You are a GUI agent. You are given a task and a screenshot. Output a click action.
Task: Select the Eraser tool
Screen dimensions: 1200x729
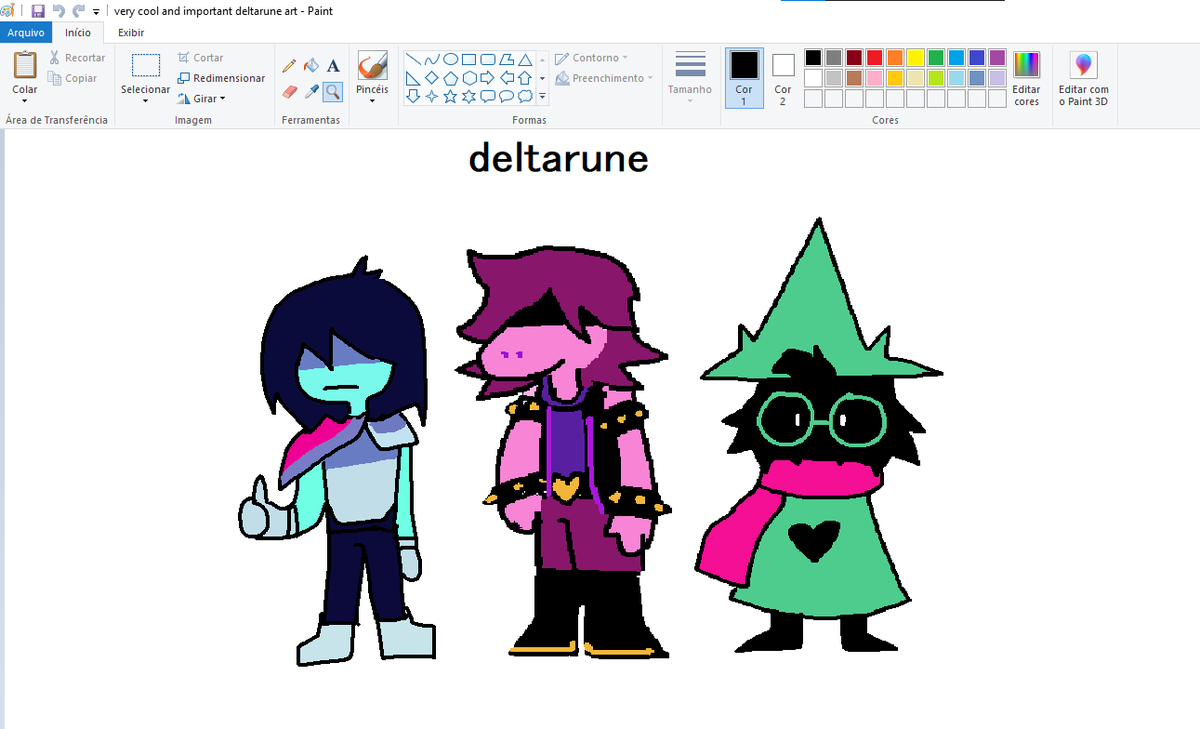pos(289,91)
